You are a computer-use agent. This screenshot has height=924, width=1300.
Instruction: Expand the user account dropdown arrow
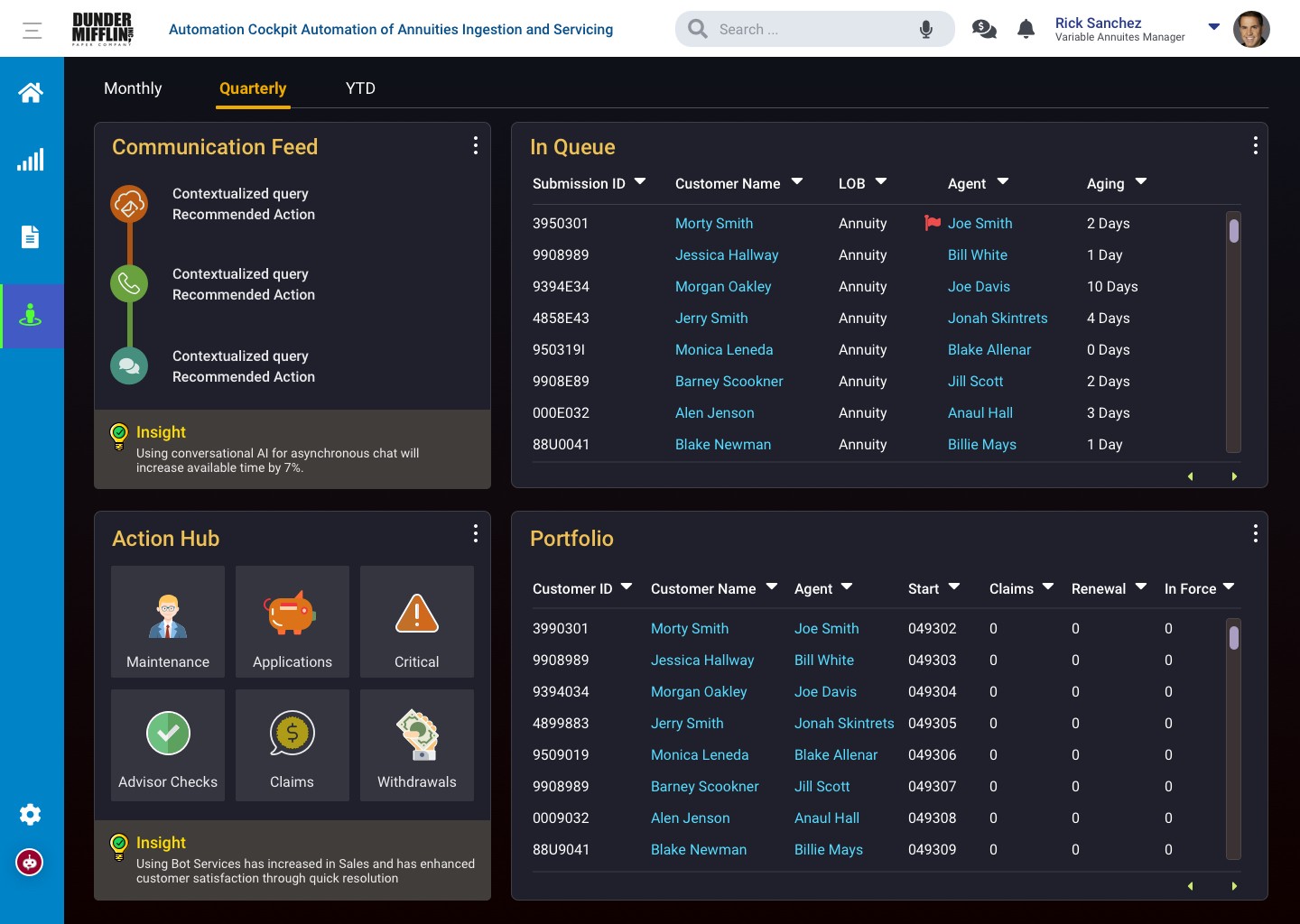1214,26
